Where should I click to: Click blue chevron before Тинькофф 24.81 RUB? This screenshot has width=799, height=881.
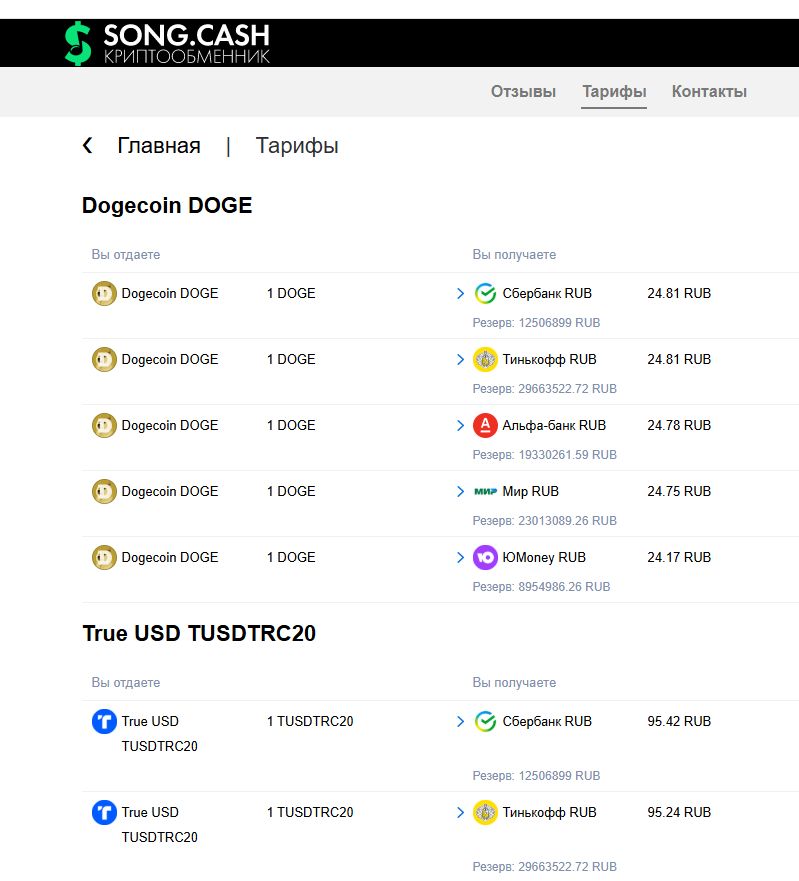click(x=461, y=360)
